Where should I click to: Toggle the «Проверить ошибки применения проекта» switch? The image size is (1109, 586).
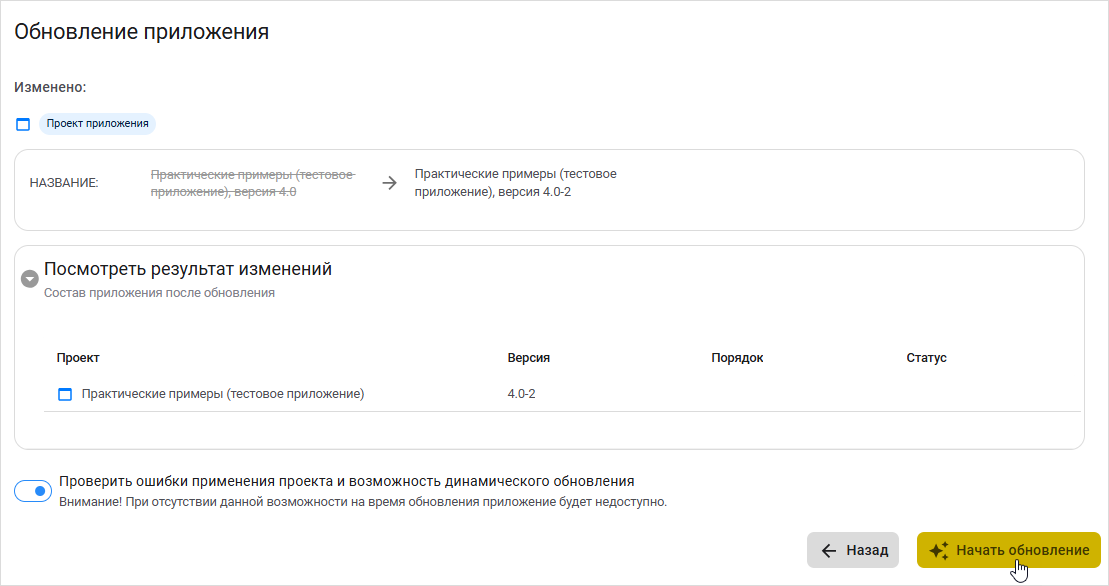tap(33, 491)
